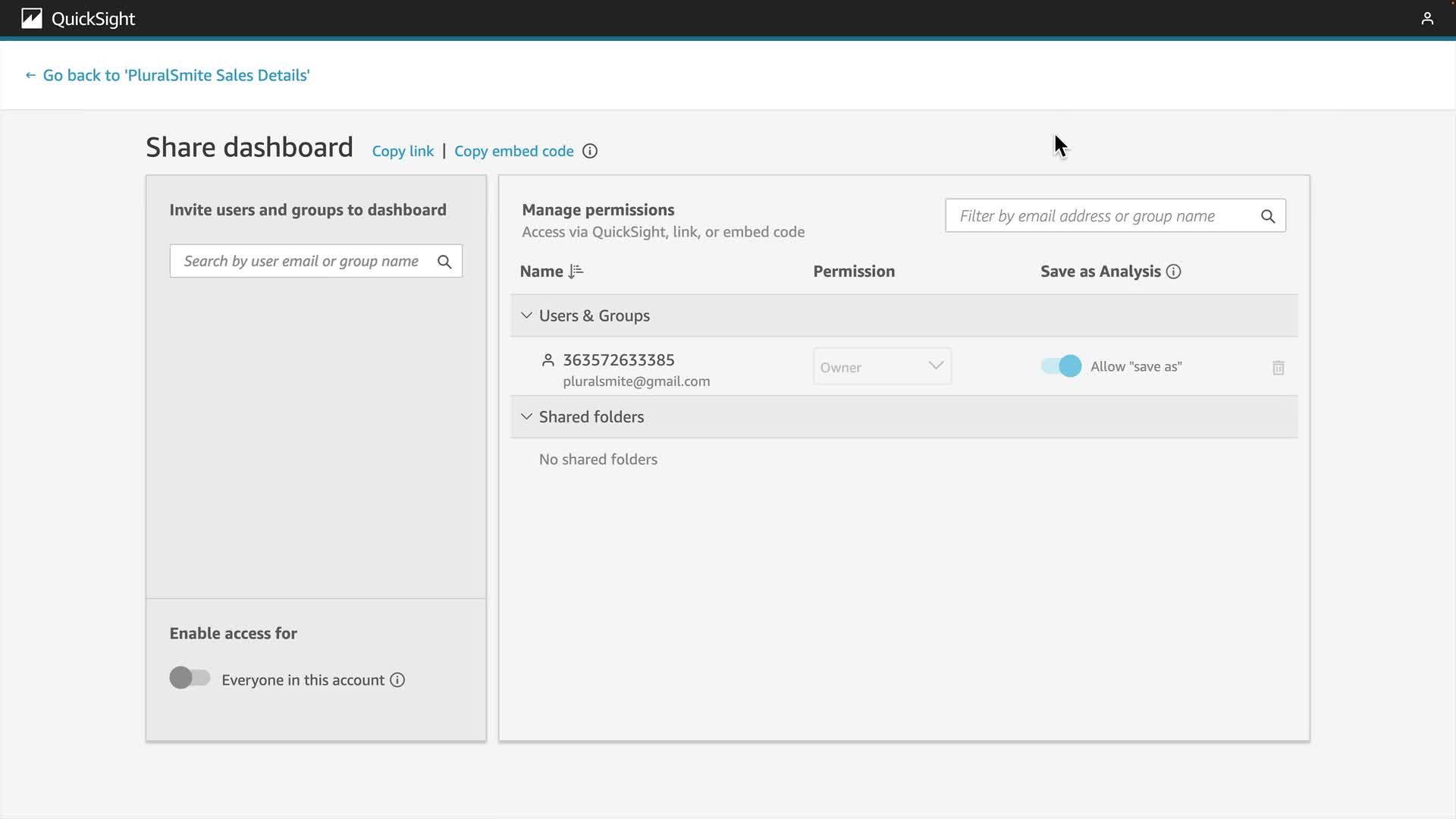Image resolution: width=1456 pixels, height=819 pixels.
Task: Collapse the Users & Groups section
Action: click(526, 315)
